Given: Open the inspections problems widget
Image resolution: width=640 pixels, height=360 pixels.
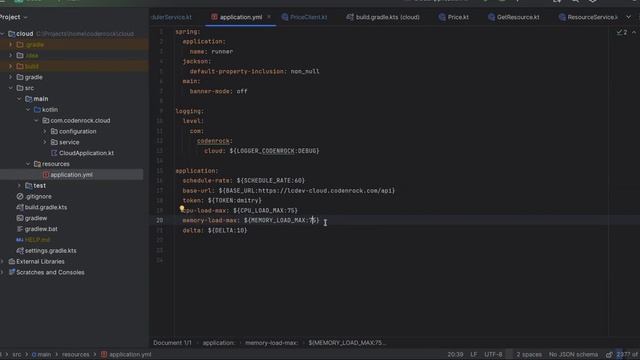Looking at the screenshot, I should tap(622, 32).
